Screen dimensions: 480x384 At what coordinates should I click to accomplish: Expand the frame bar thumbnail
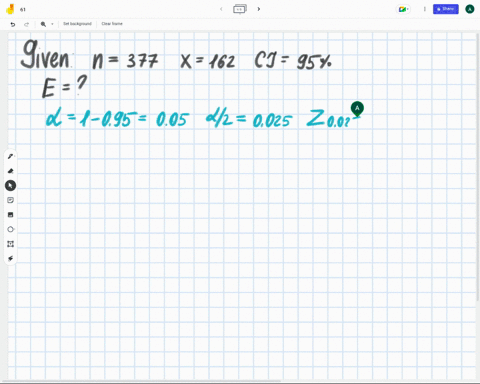pyautogui.click(x=240, y=9)
